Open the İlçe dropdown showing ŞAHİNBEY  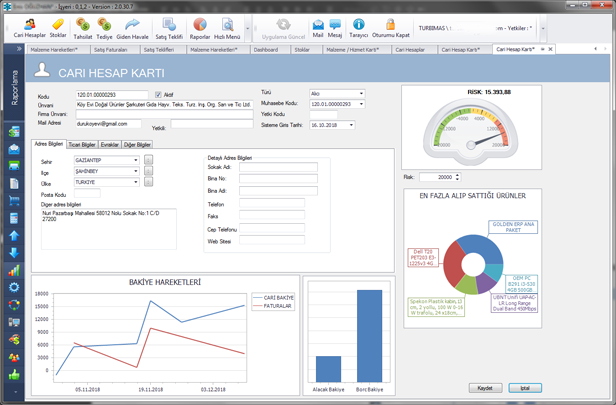click(x=136, y=171)
